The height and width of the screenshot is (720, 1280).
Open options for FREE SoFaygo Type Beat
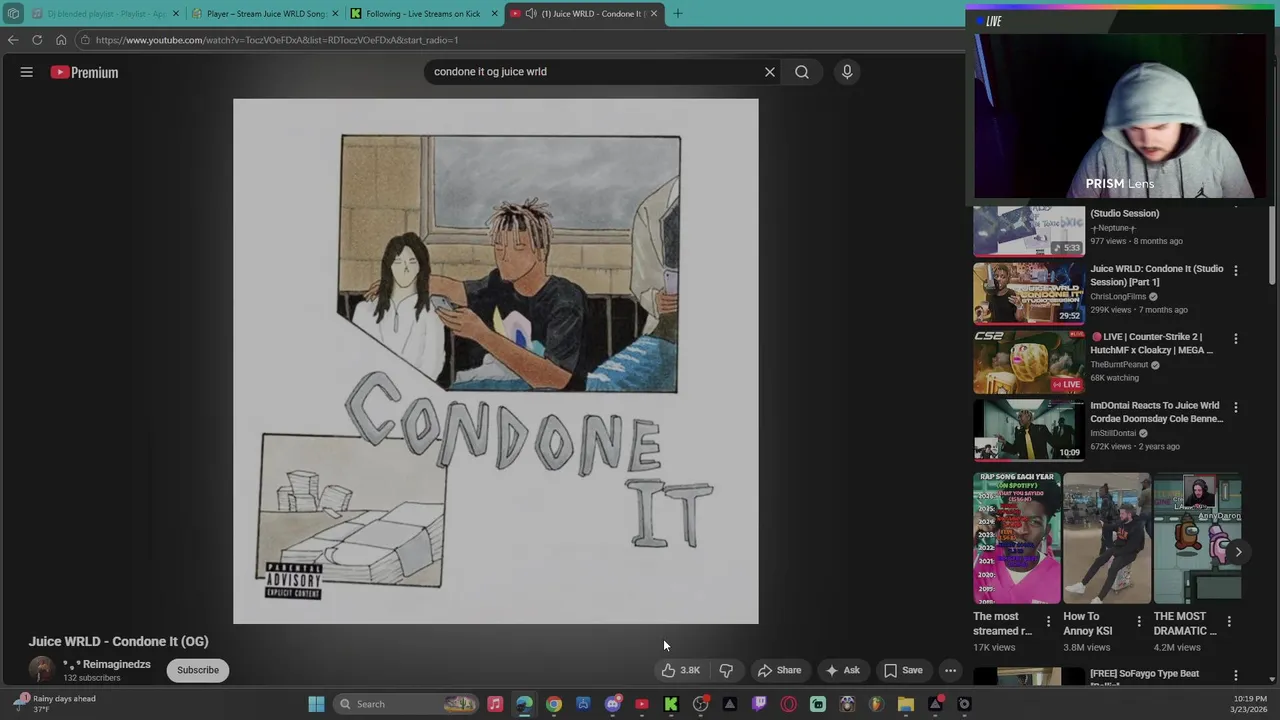(1236, 676)
